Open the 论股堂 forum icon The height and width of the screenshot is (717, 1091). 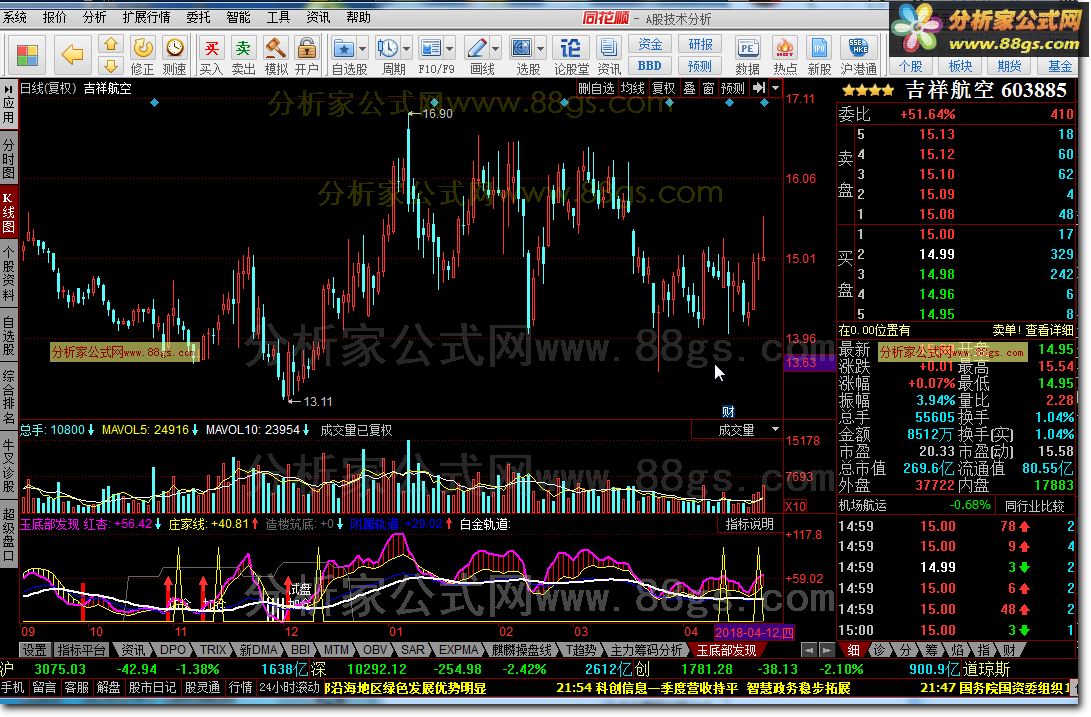click(571, 48)
